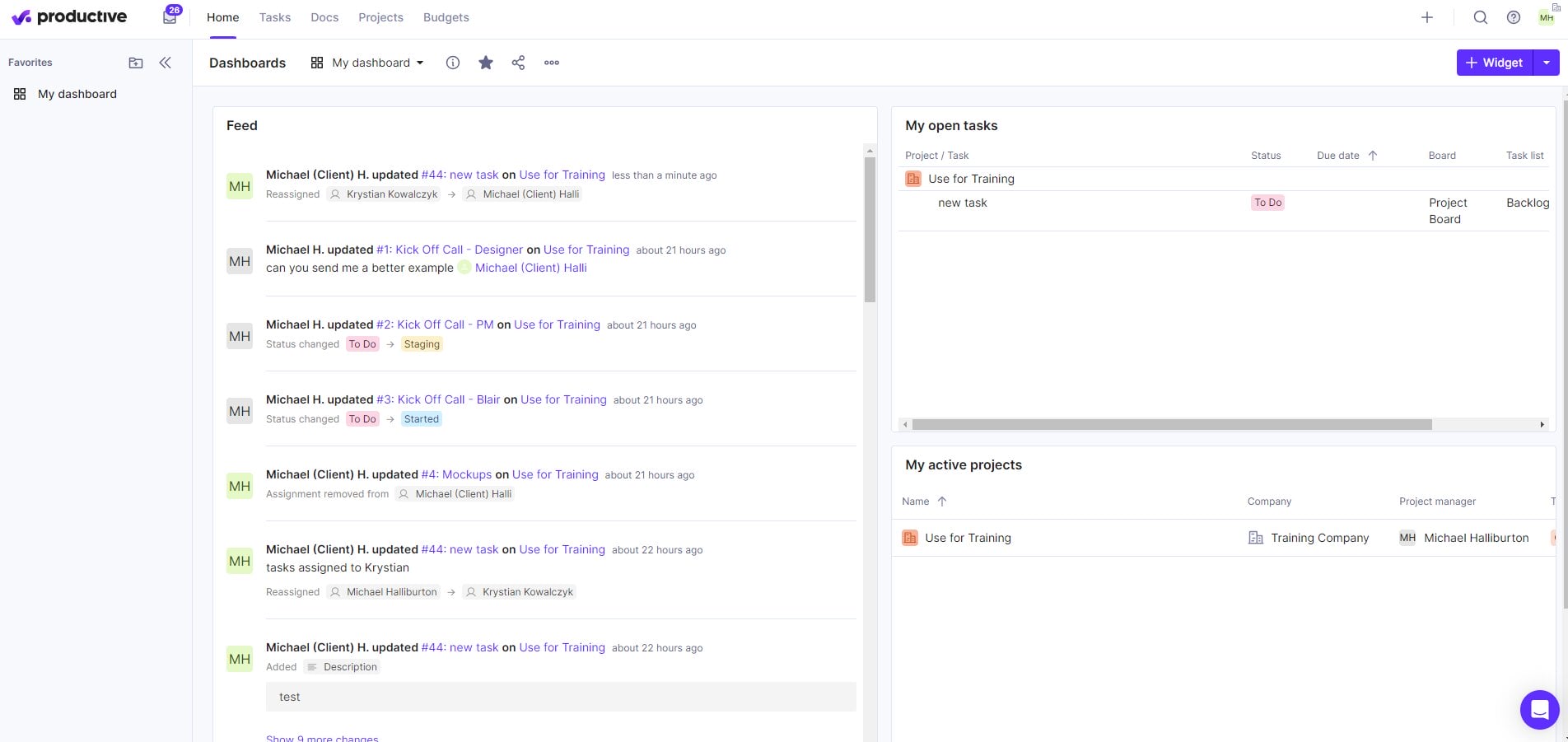Click the Started status label

[x=422, y=419]
